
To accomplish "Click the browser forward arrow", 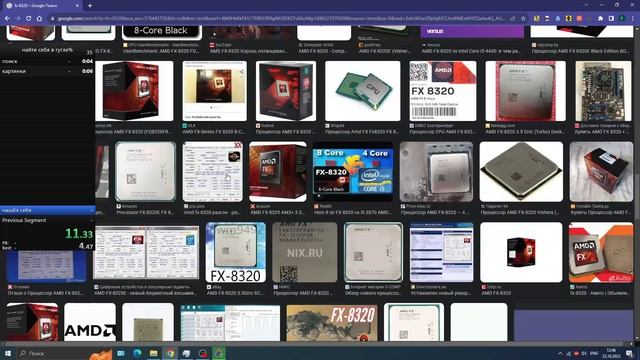I will (18, 18).
